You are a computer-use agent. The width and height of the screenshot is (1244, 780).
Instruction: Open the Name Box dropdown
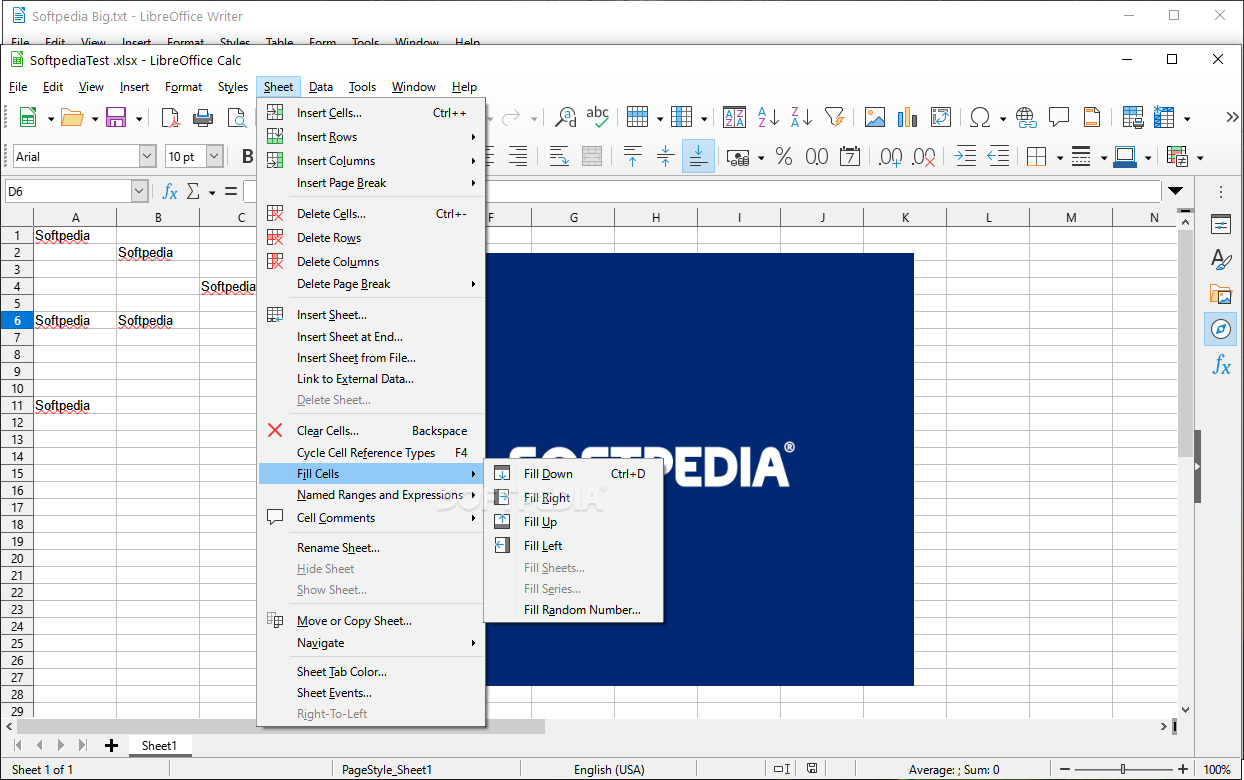point(139,191)
